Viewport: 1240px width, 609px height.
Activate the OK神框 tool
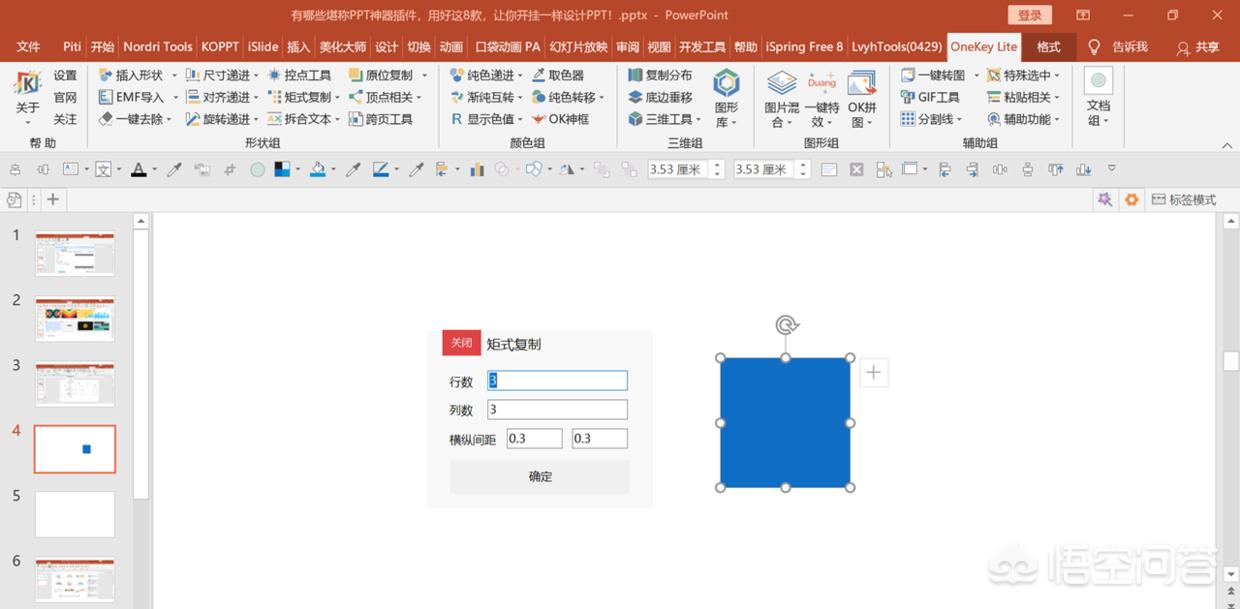point(566,118)
